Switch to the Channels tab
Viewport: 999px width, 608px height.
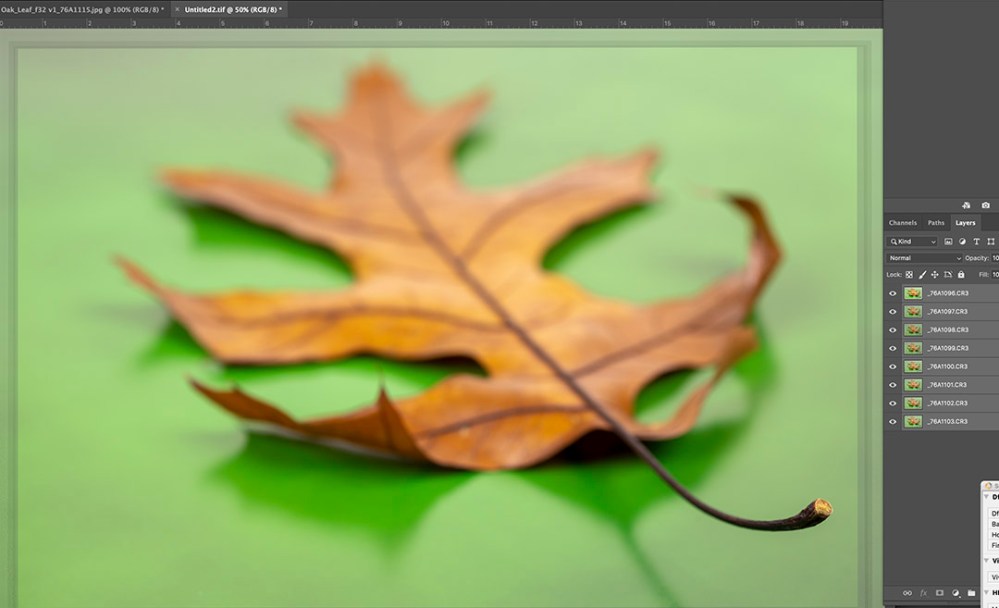click(x=902, y=223)
